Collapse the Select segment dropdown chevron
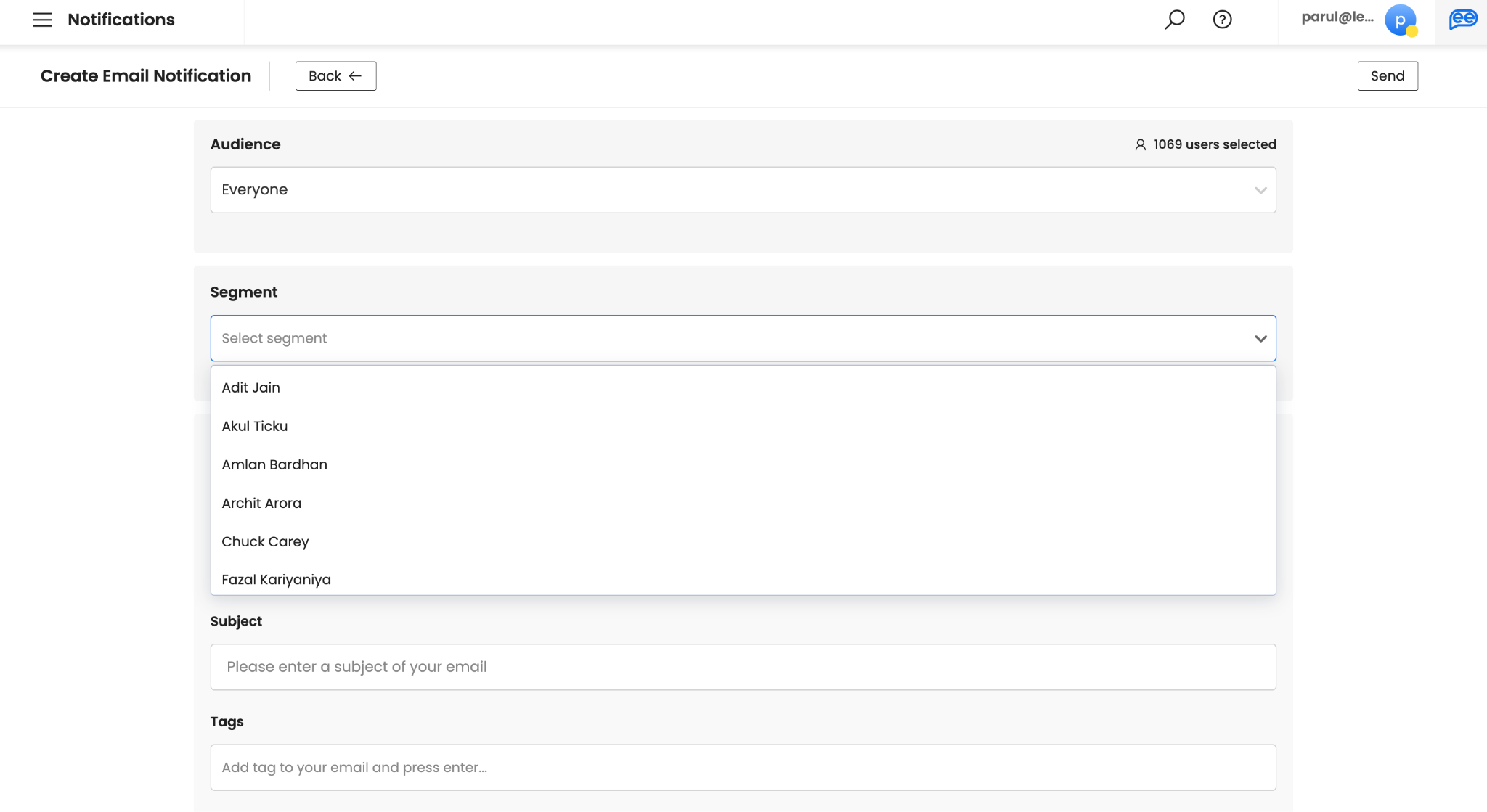The width and height of the screenshot is (1487, 812). [x=1260, y=338]
